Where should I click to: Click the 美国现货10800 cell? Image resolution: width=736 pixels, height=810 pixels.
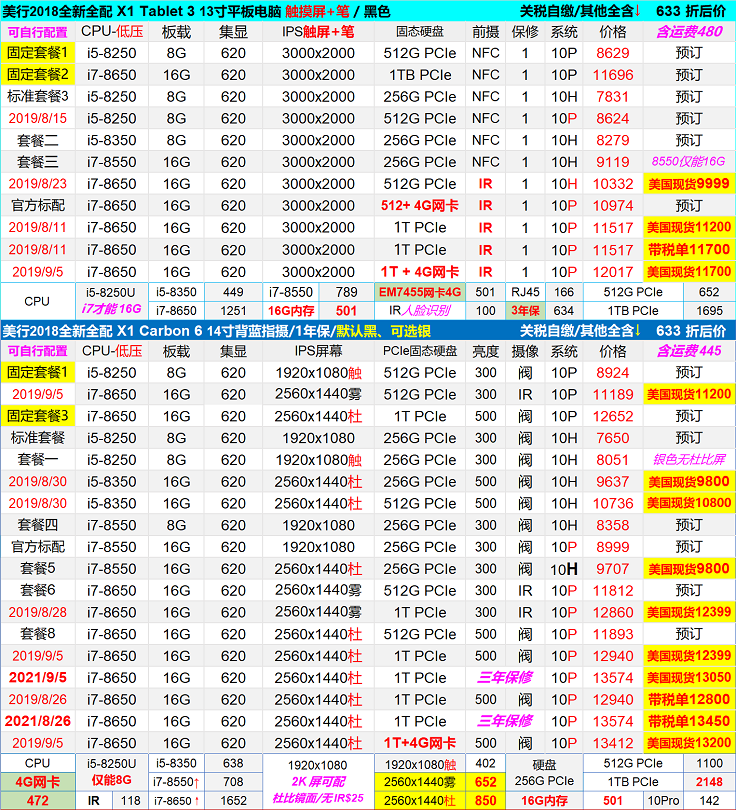click(690, 503)
